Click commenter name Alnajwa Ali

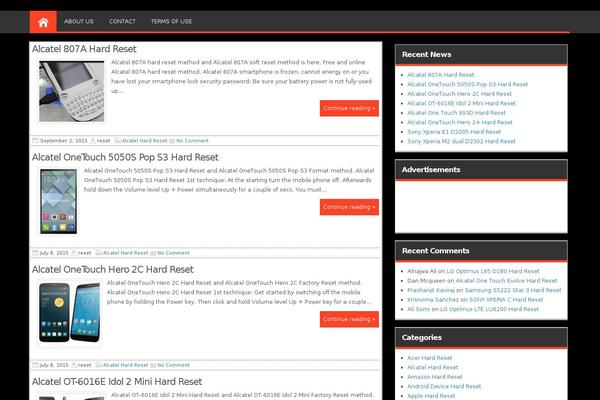pyautogui.click(x=422, y=271)
